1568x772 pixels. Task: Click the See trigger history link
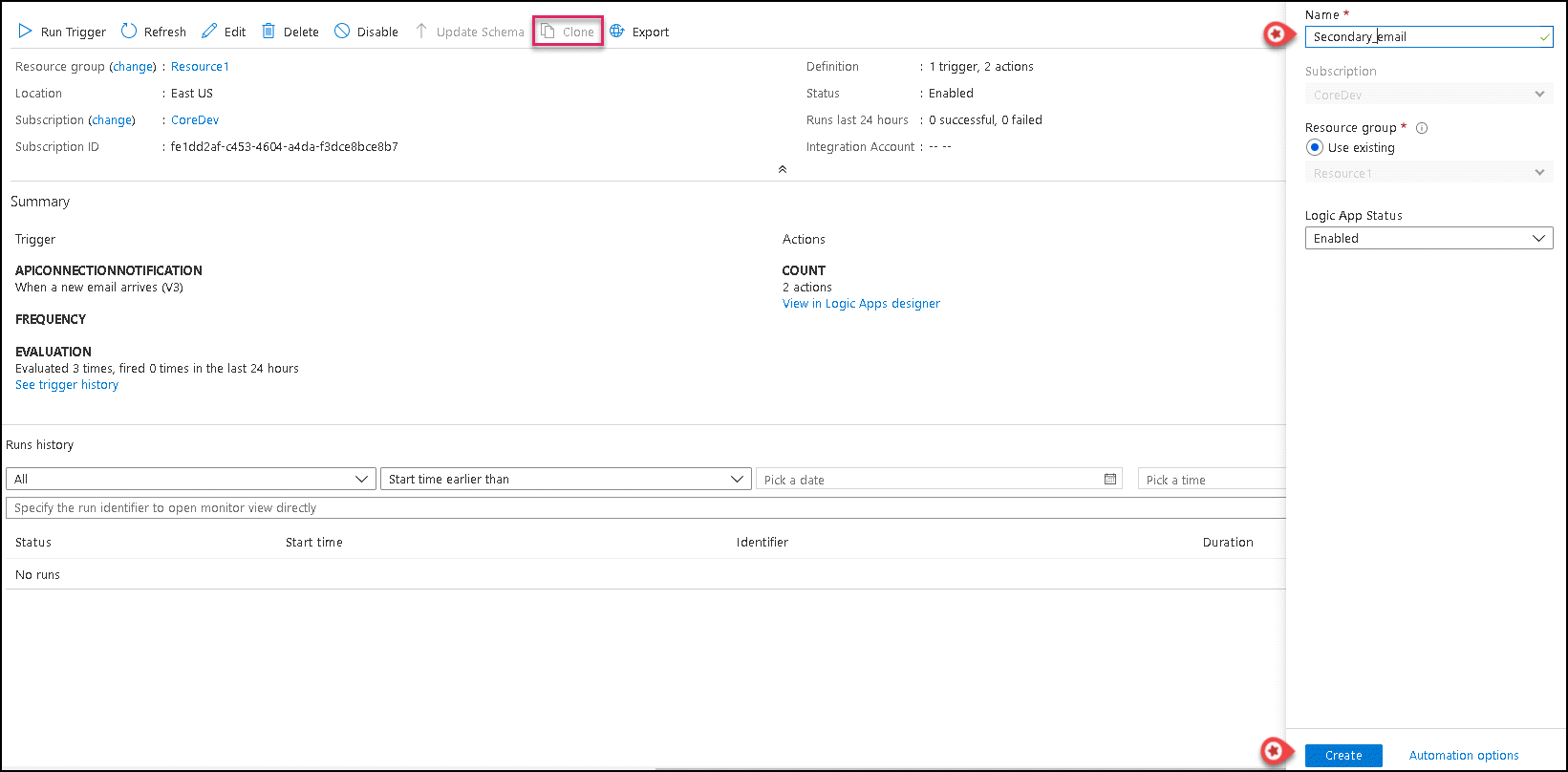pos(67,385)
